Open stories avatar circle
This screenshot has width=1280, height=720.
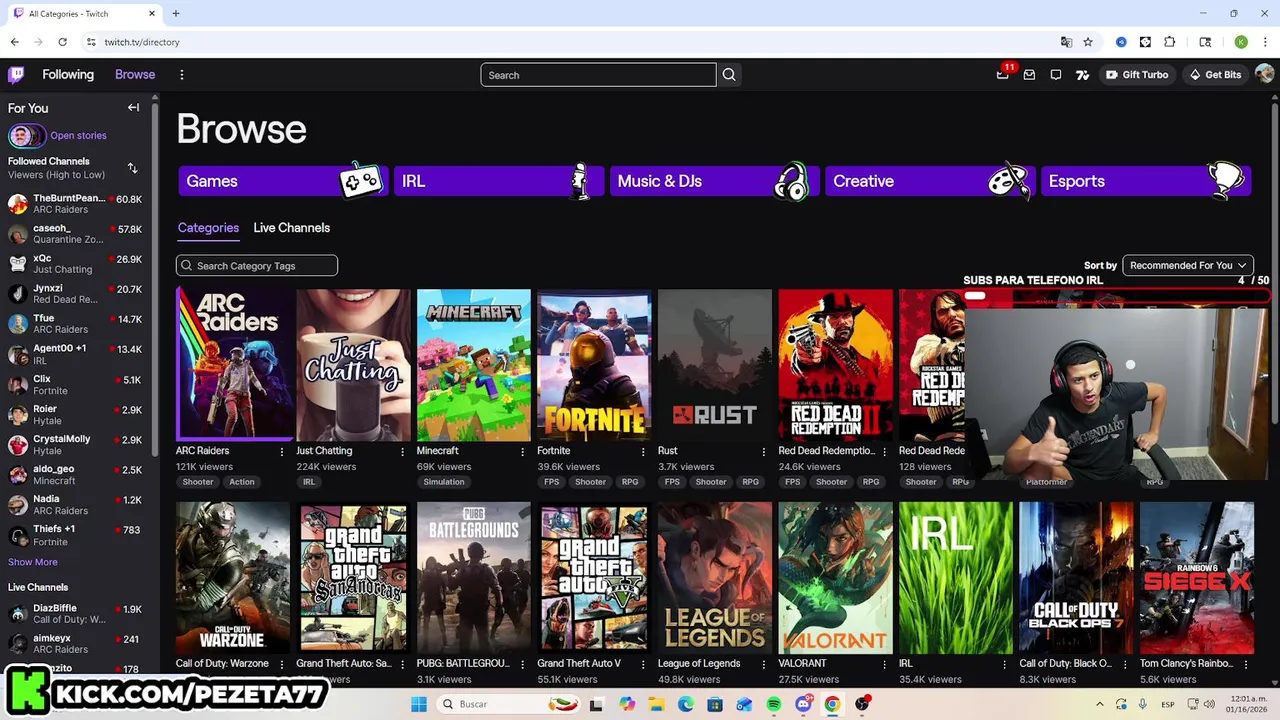point(26,135)
